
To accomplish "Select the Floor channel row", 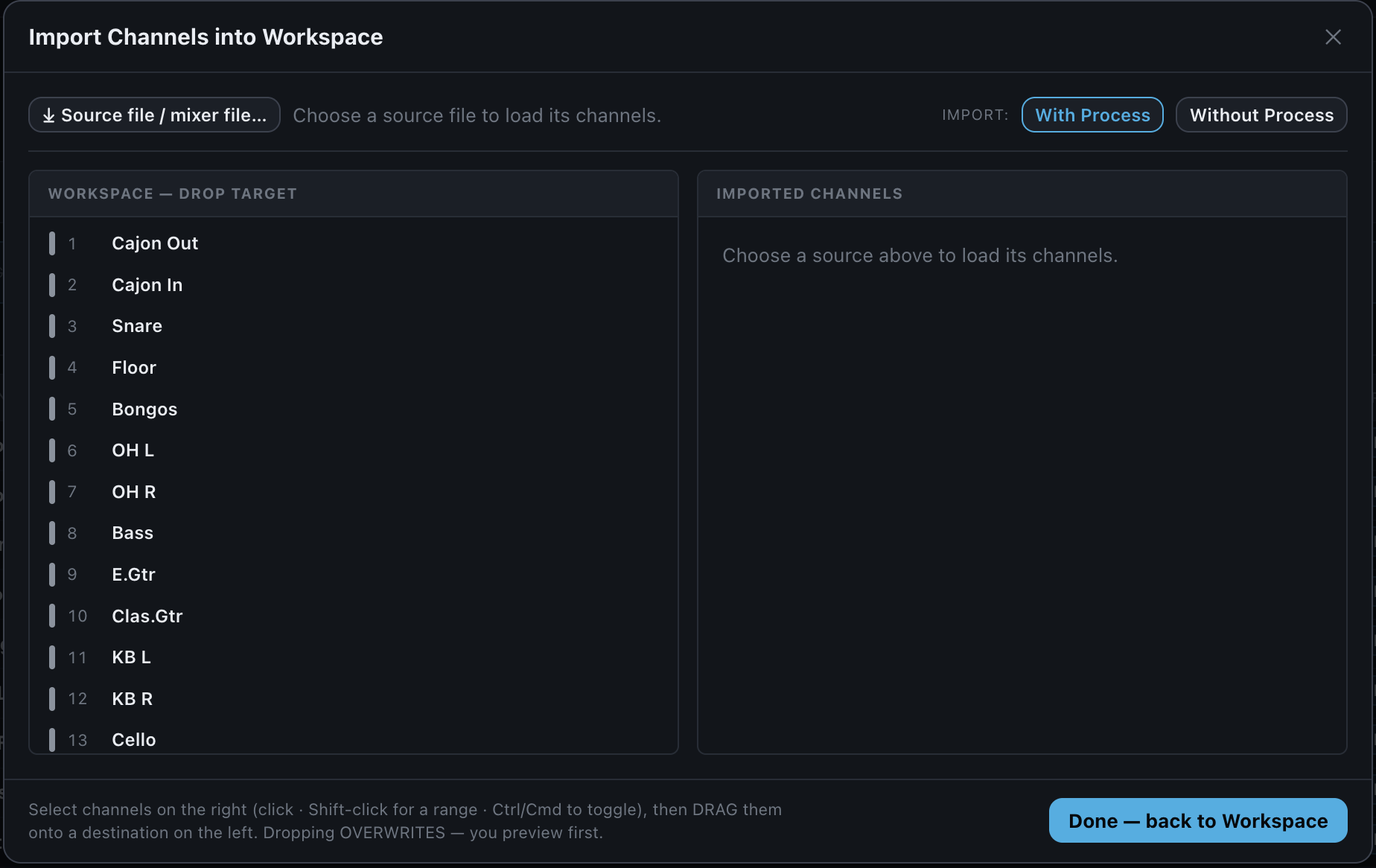I will (354, 368).
